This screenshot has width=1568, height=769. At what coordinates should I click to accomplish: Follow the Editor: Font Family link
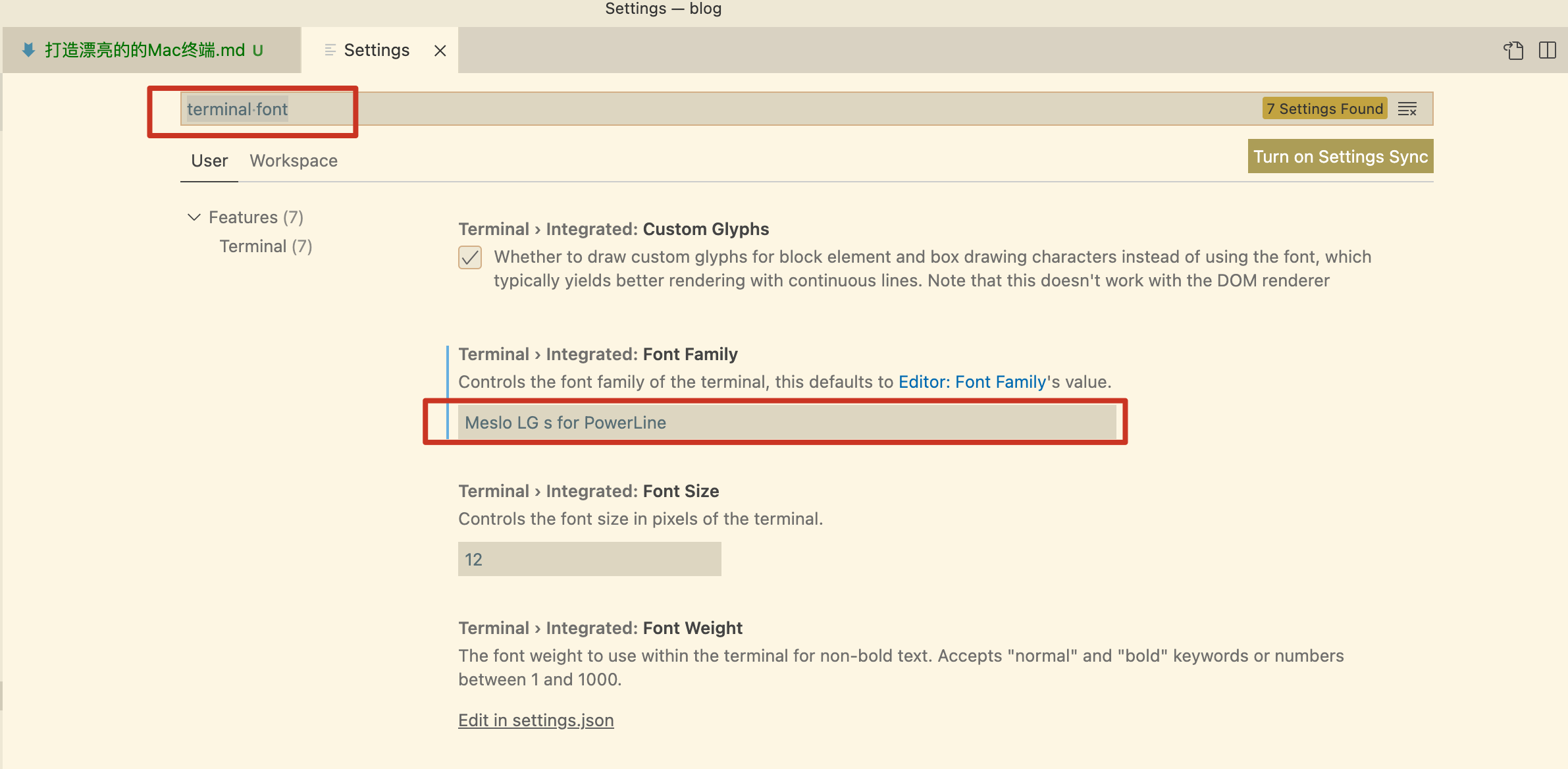(x=972, y=382)
